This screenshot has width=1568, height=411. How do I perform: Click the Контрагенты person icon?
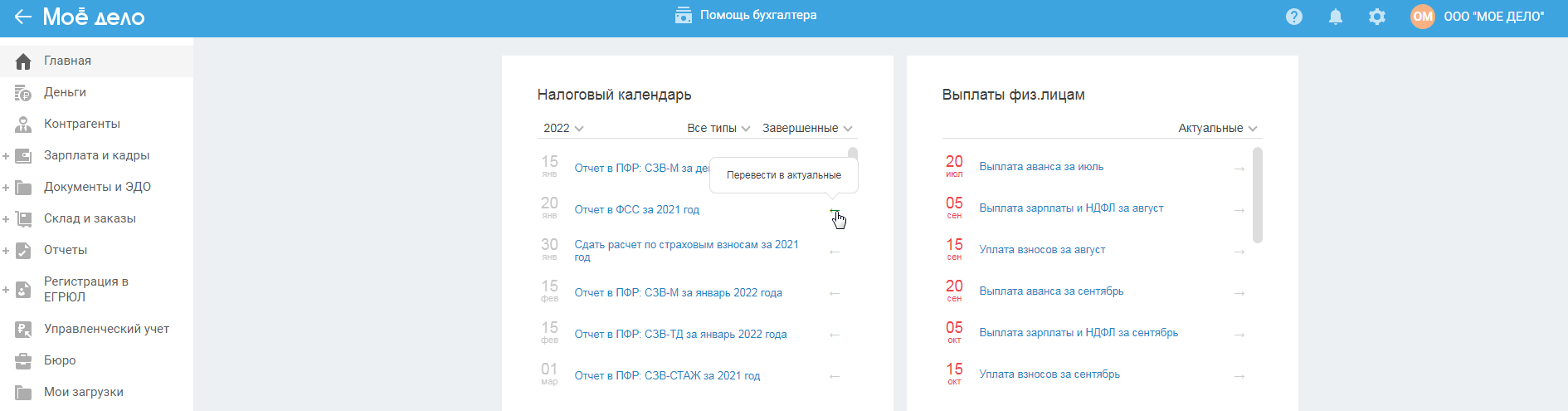point(23,125)
